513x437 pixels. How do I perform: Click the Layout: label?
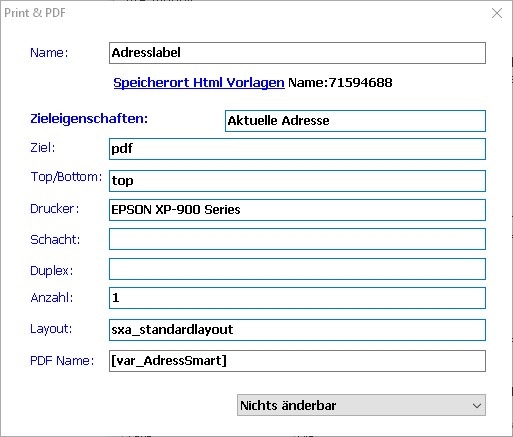coord(51,329)
